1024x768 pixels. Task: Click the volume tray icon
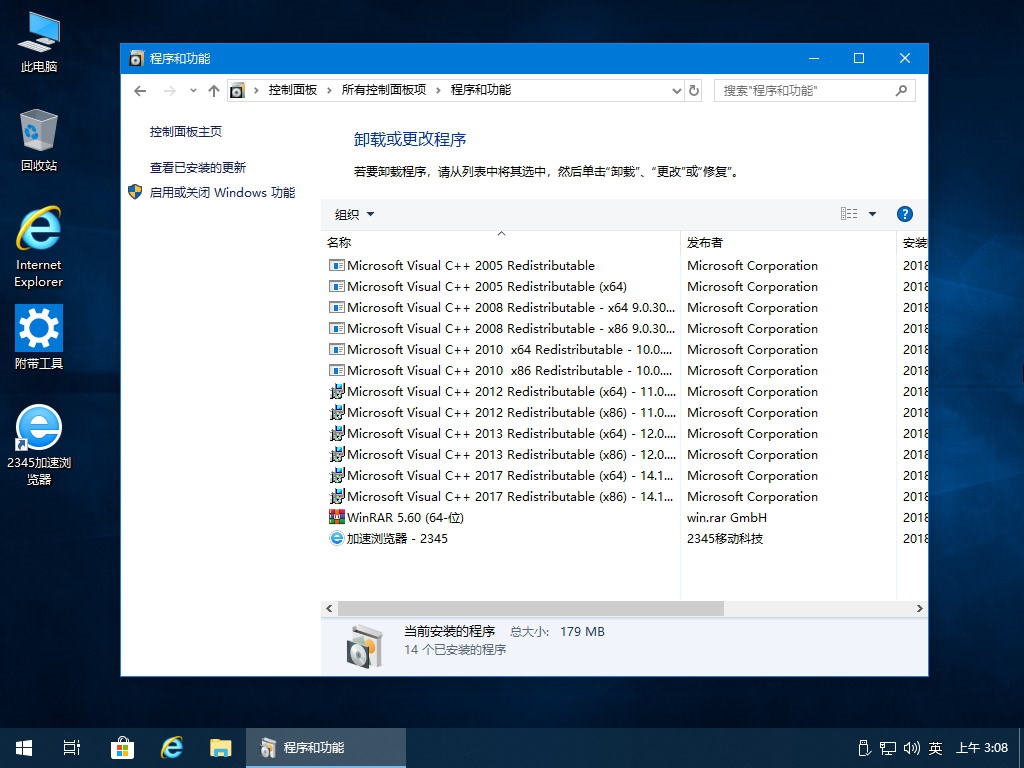911,748
